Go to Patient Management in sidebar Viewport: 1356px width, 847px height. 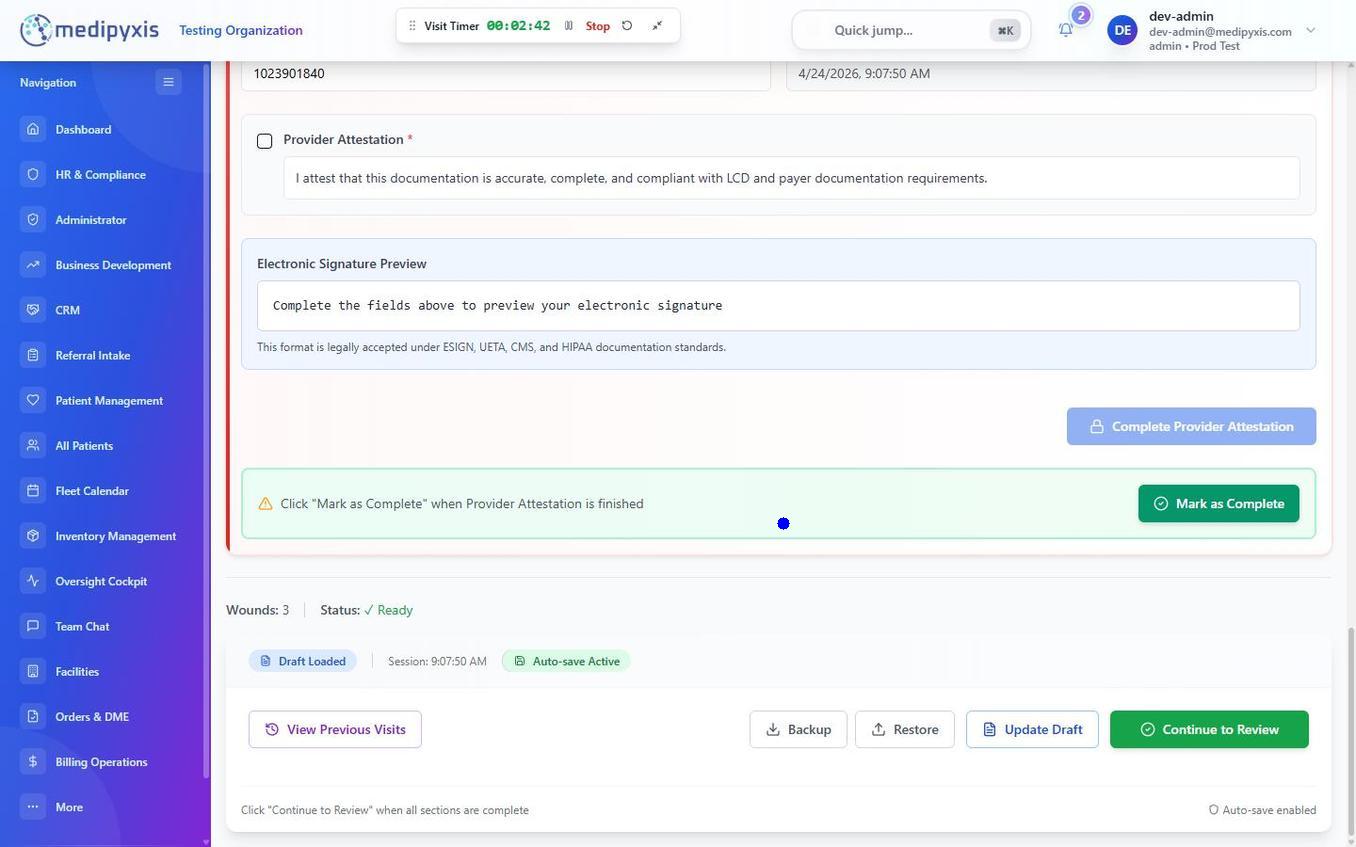point(109,400)
